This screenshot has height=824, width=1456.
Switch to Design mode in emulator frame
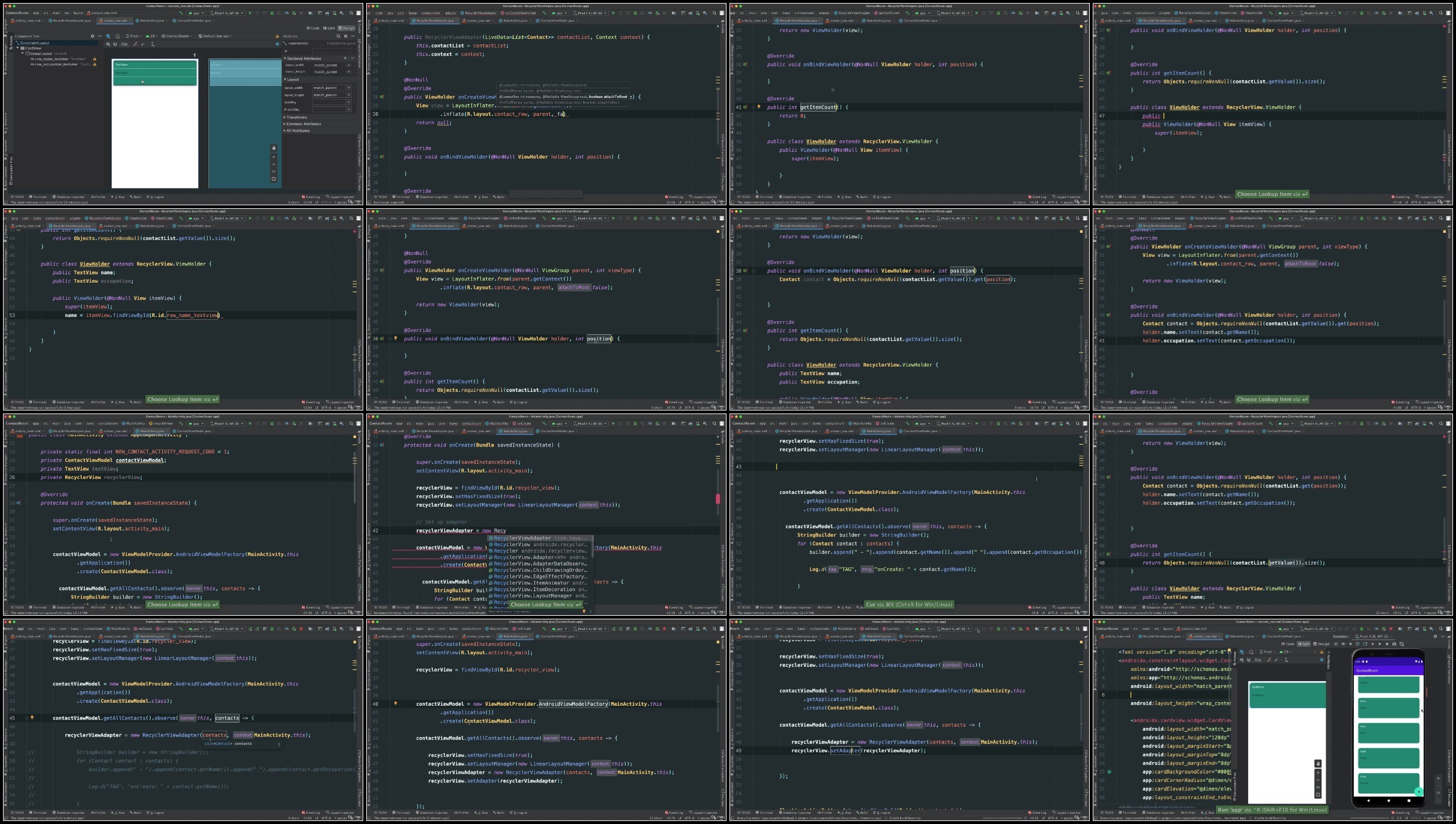coord(1322,644)
